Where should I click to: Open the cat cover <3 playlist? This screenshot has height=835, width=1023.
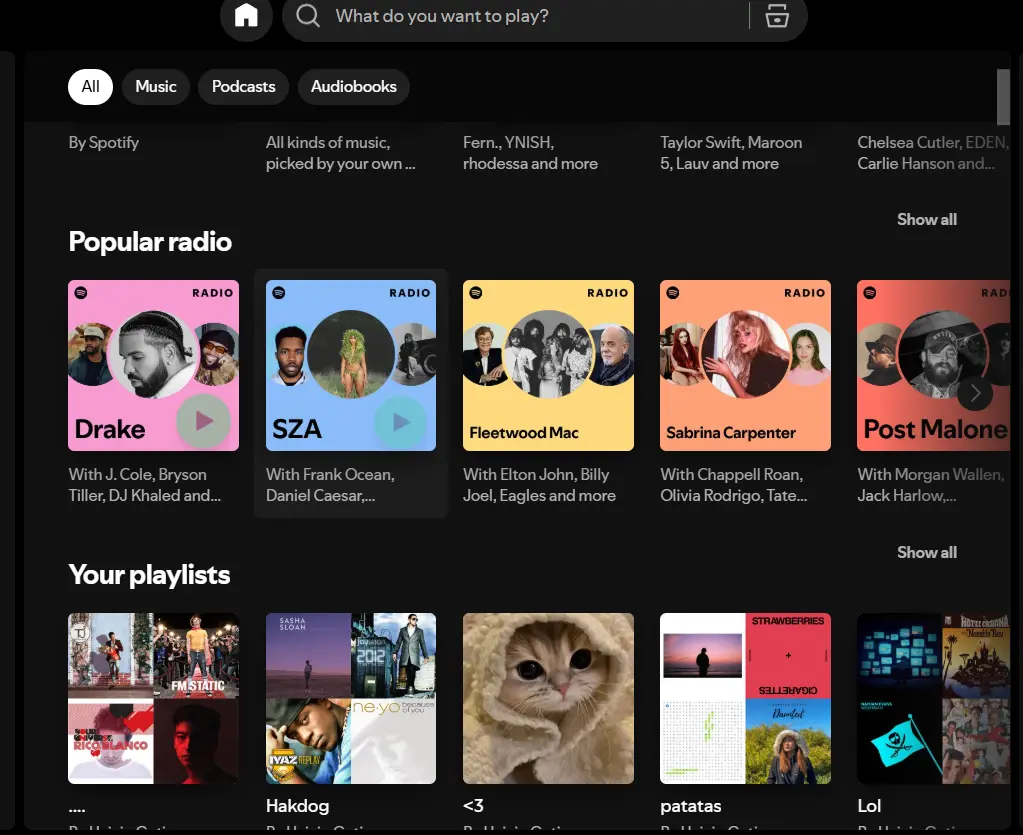tap(548, 698)
